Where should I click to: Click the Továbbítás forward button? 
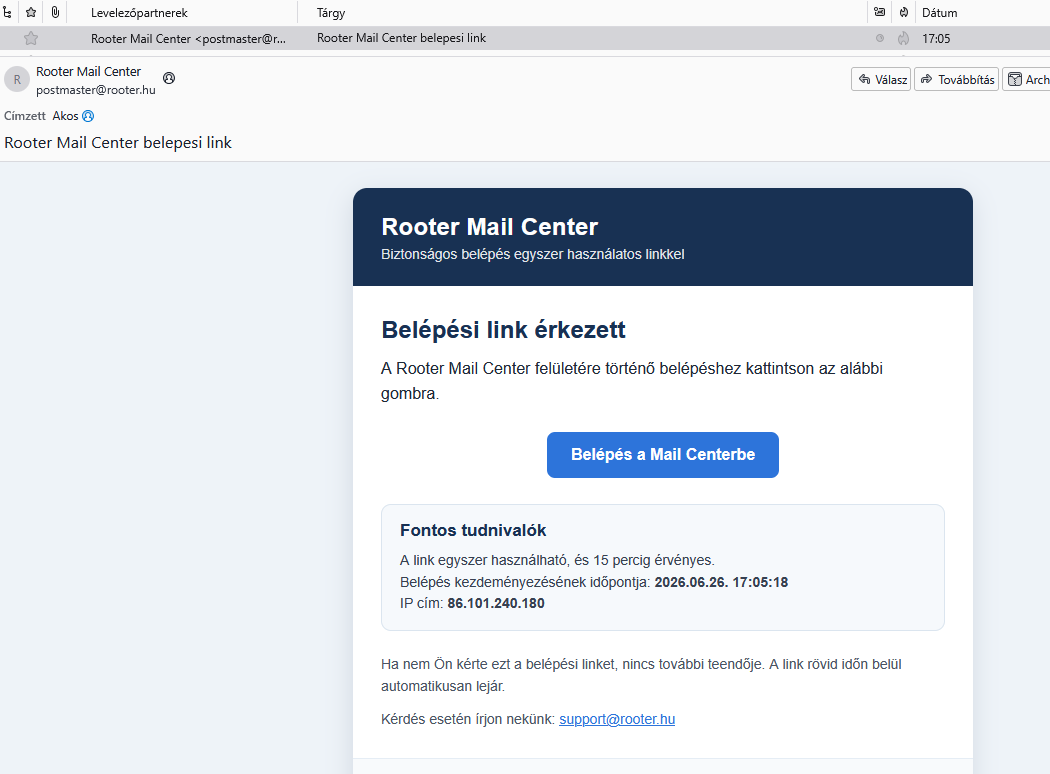(956, 79)
